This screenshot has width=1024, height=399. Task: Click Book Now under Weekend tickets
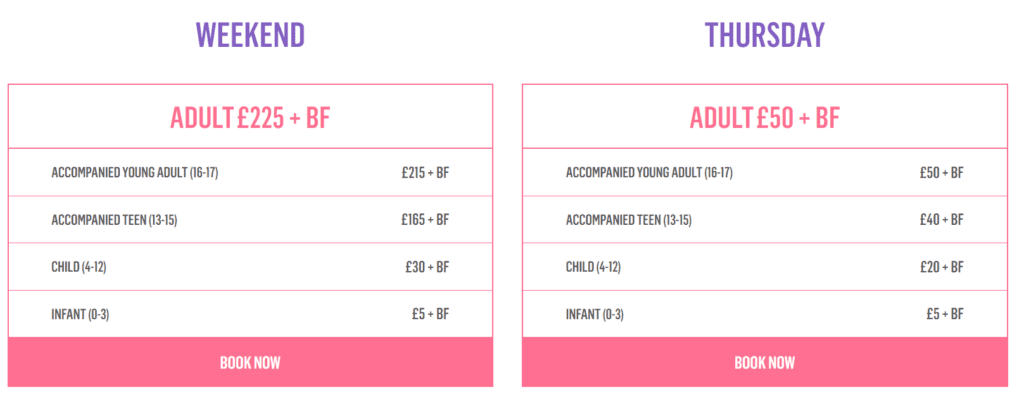tap(250, 362)
